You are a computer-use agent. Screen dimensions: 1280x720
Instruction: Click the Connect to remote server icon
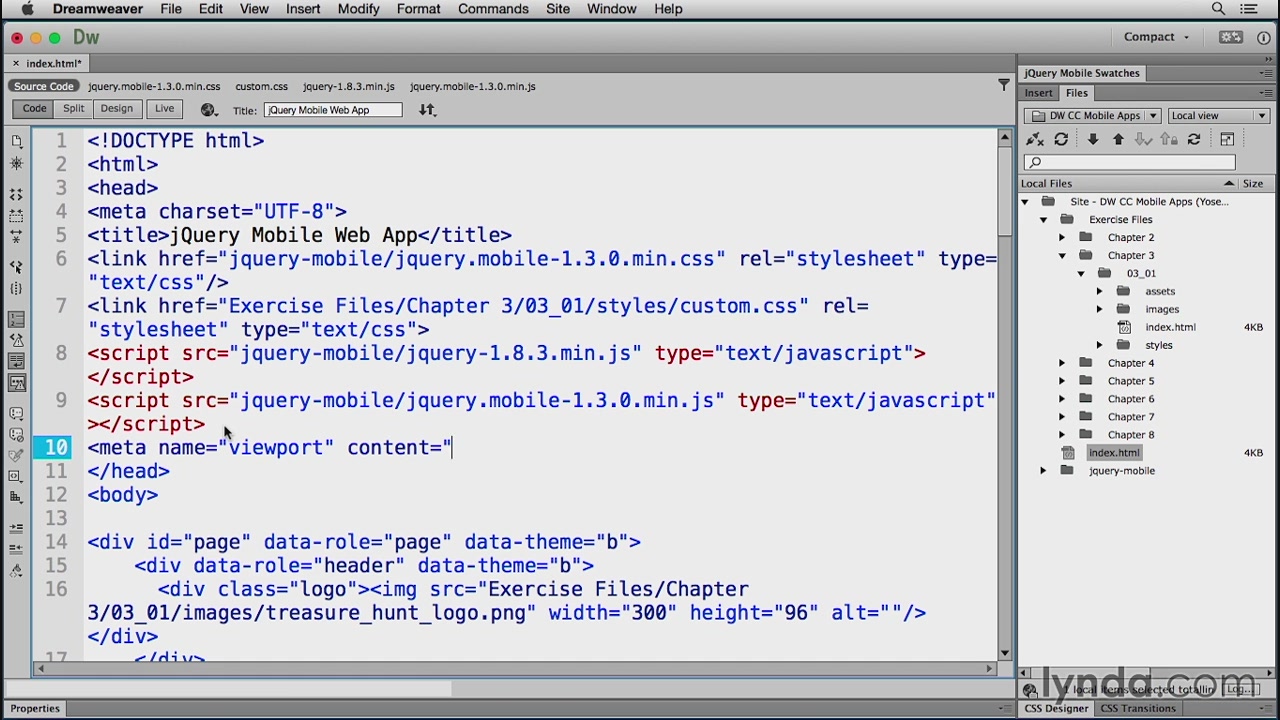pos(1035,140)
